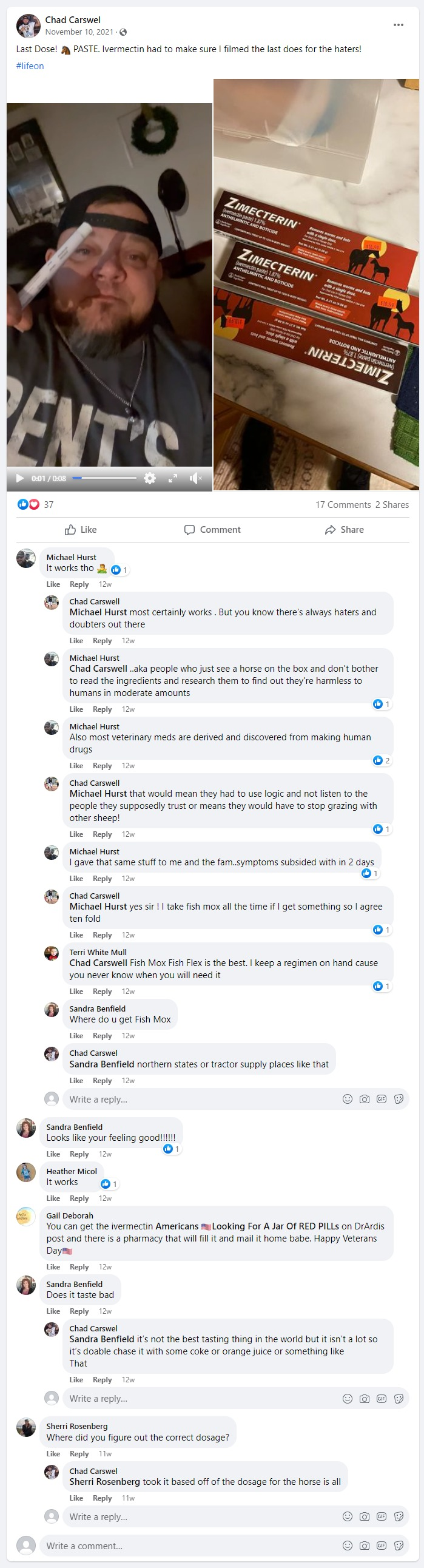424x1568 pixels.
Task: Share the post
Action: tap(345, 530)
